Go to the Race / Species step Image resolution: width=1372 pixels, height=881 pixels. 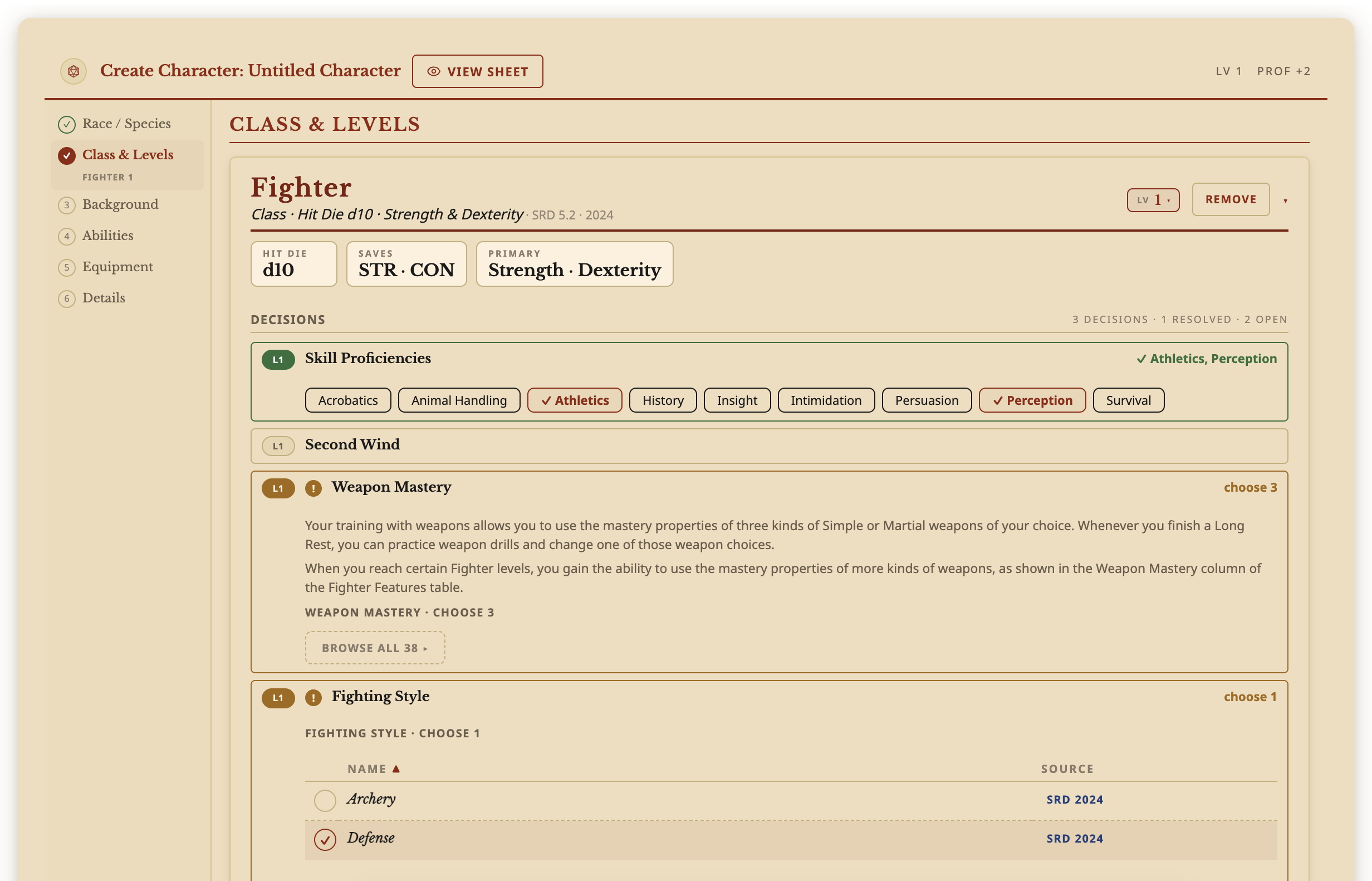[x=127, y=124]
